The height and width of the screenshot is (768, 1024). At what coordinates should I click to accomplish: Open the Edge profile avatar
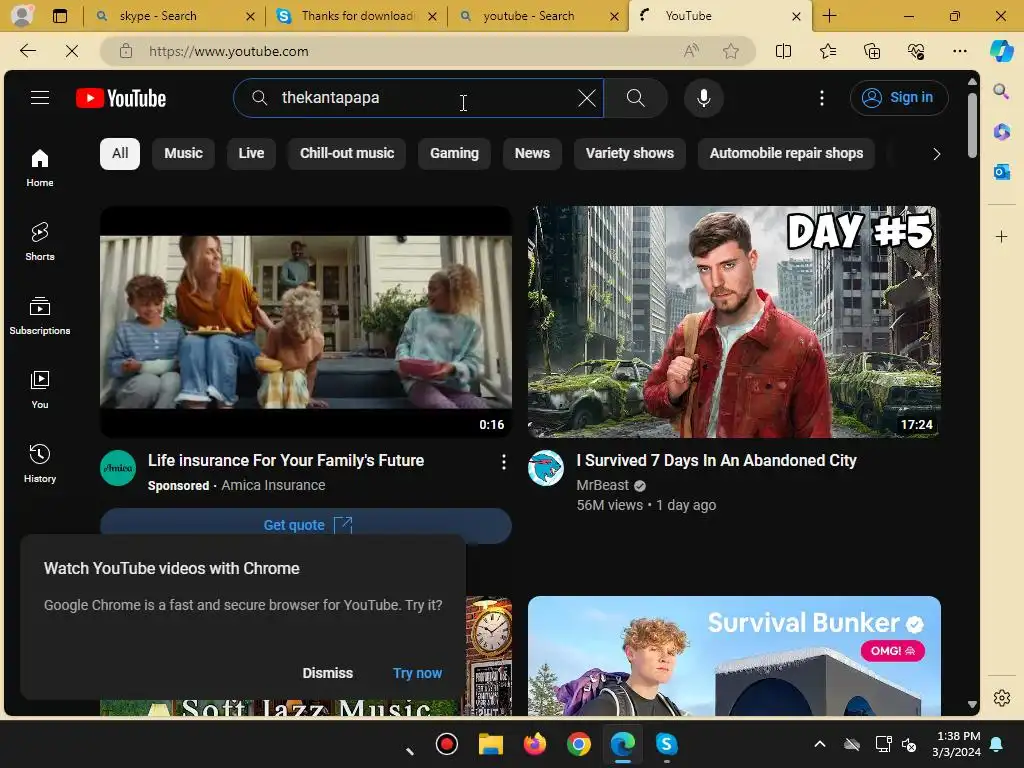pyautogui.click(x=22, y=16)
